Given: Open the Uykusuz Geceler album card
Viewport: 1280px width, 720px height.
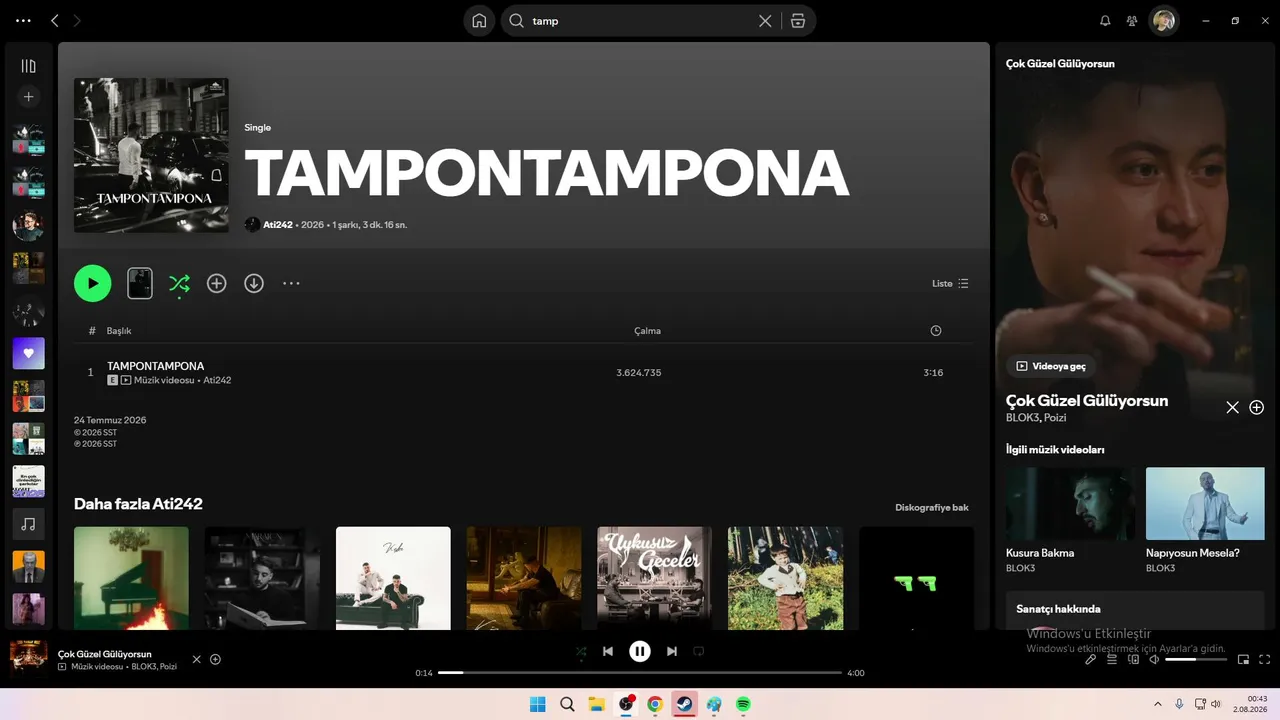Looking at the screenshot, I should (x=654, y=578).
